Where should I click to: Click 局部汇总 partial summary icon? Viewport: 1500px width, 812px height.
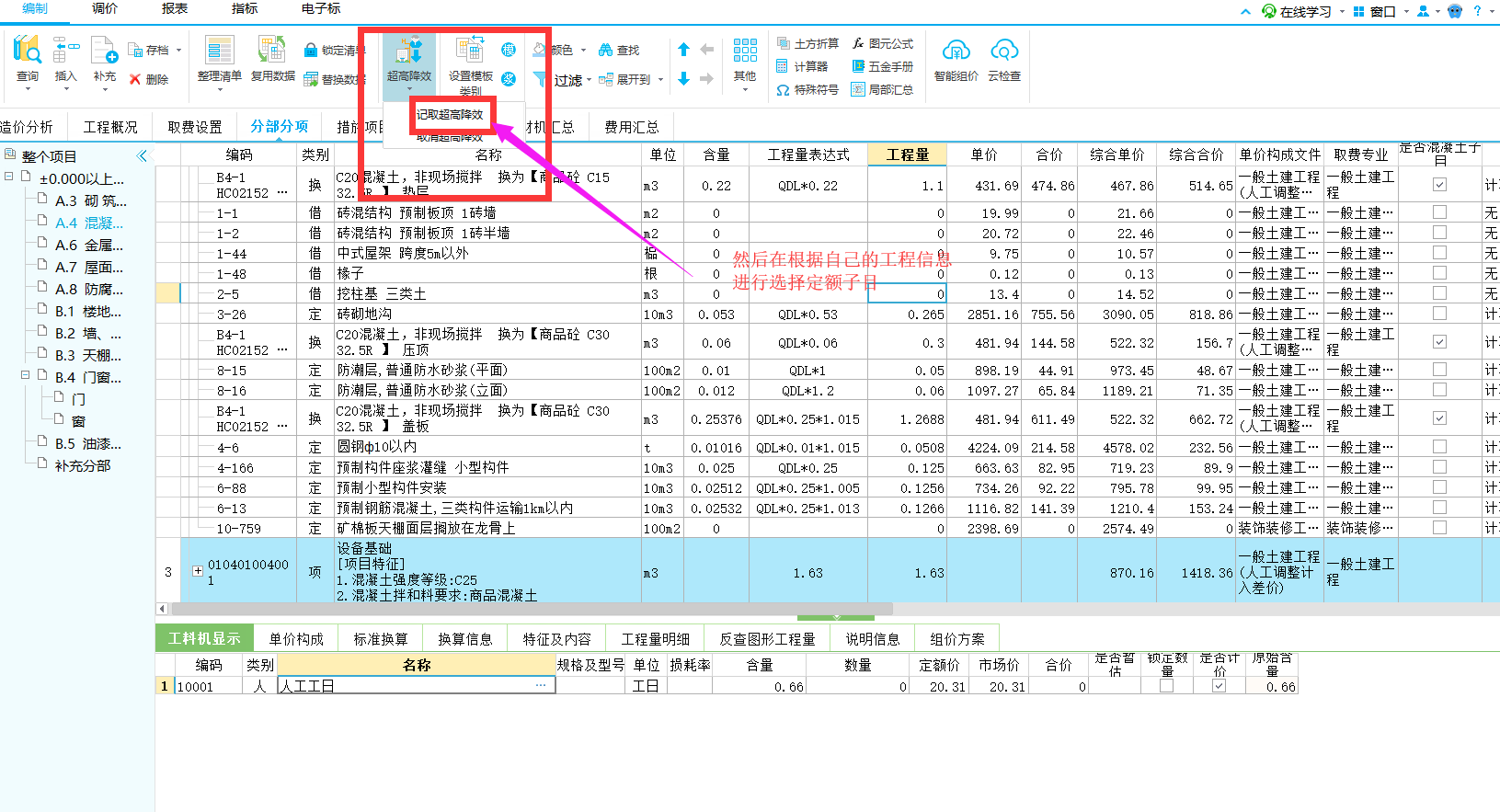tap(858, 89)
